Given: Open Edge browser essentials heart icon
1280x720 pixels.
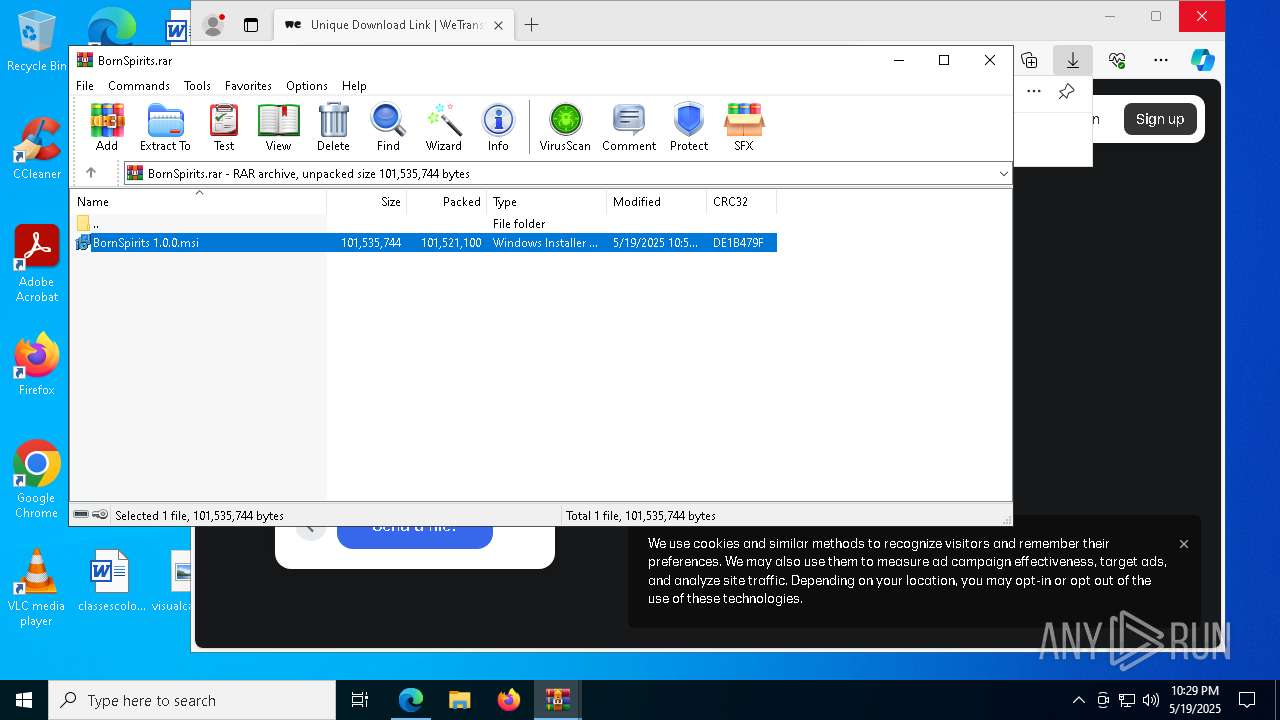Looking at the screenshot, I should (x=1117, y=60).
